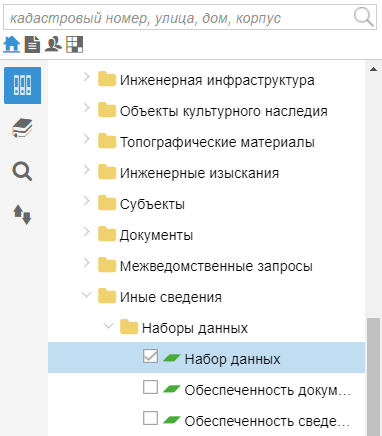Viewport: 382px width, 436px height.
Task: Click the scrollbar up arrow
Action: click(373, 69)
